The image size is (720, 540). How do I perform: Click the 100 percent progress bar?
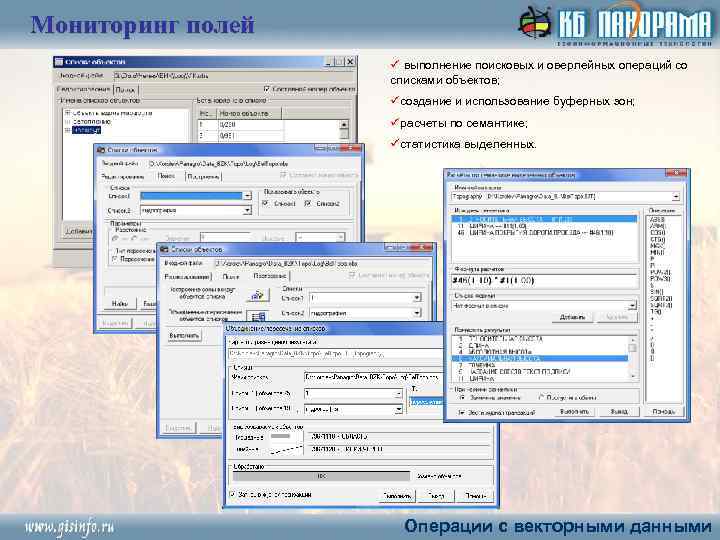[x=321, y=476]
